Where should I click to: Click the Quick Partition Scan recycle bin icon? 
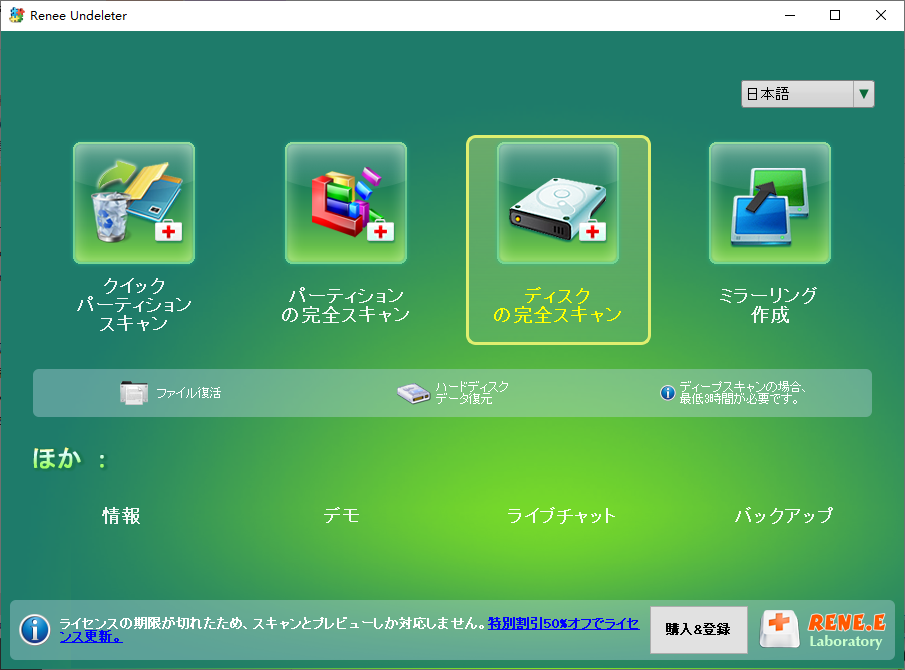(134, 203)
